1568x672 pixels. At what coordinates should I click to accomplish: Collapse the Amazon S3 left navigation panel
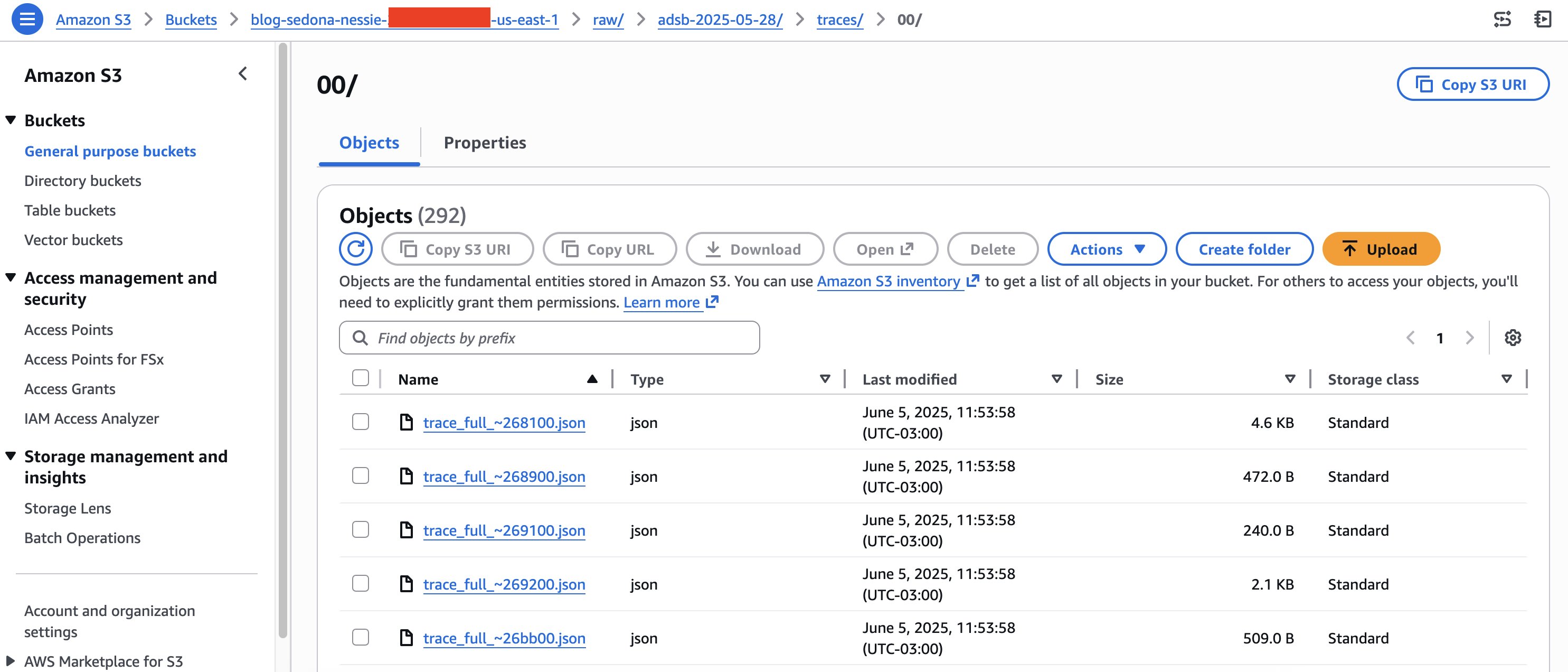tap(242, 73)
